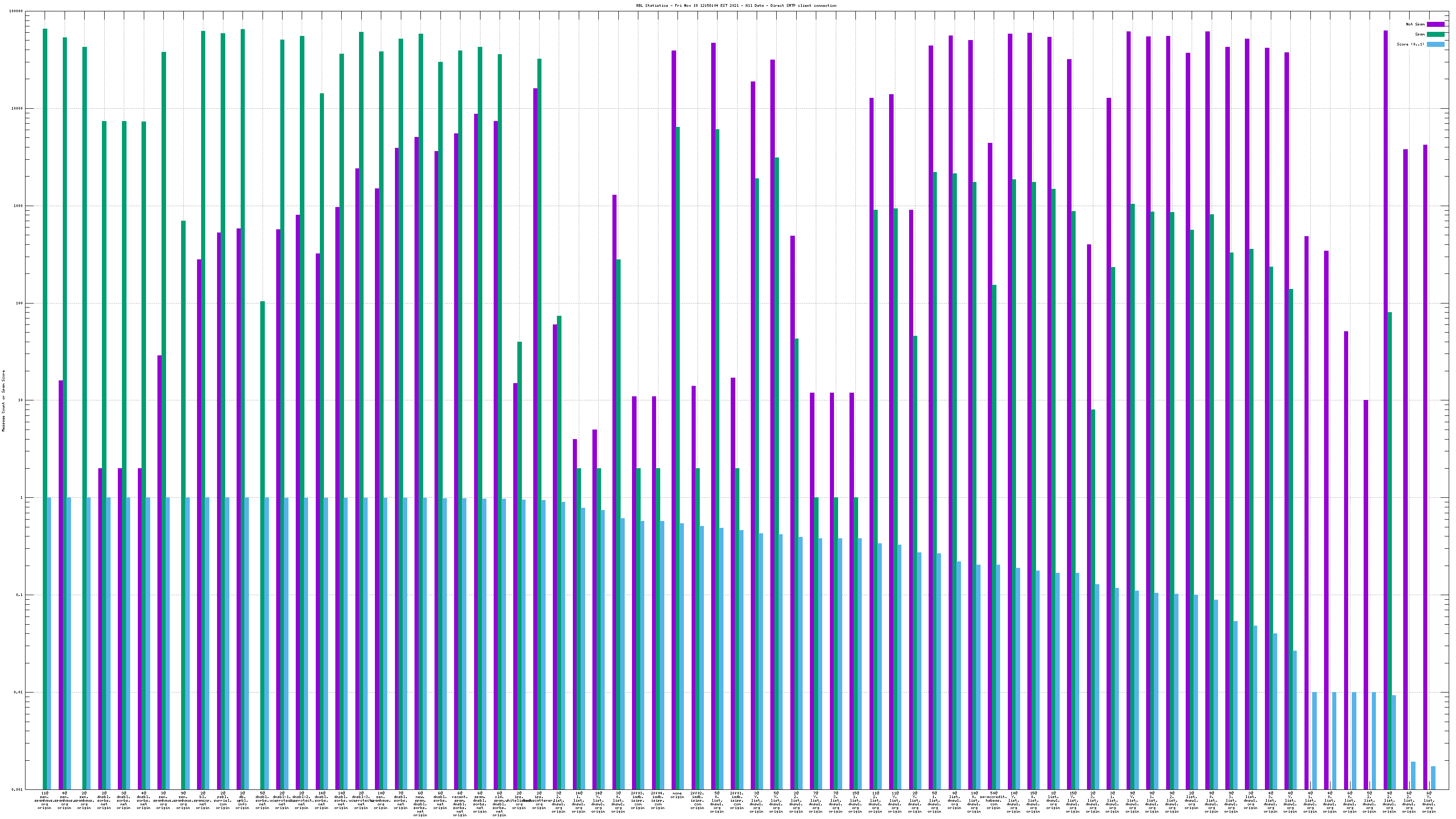Screen dimensions: 1456x819
Task: Click the 'Score (0..1)' legend text
Action: pyautogui.click(x=1410, y=44)
